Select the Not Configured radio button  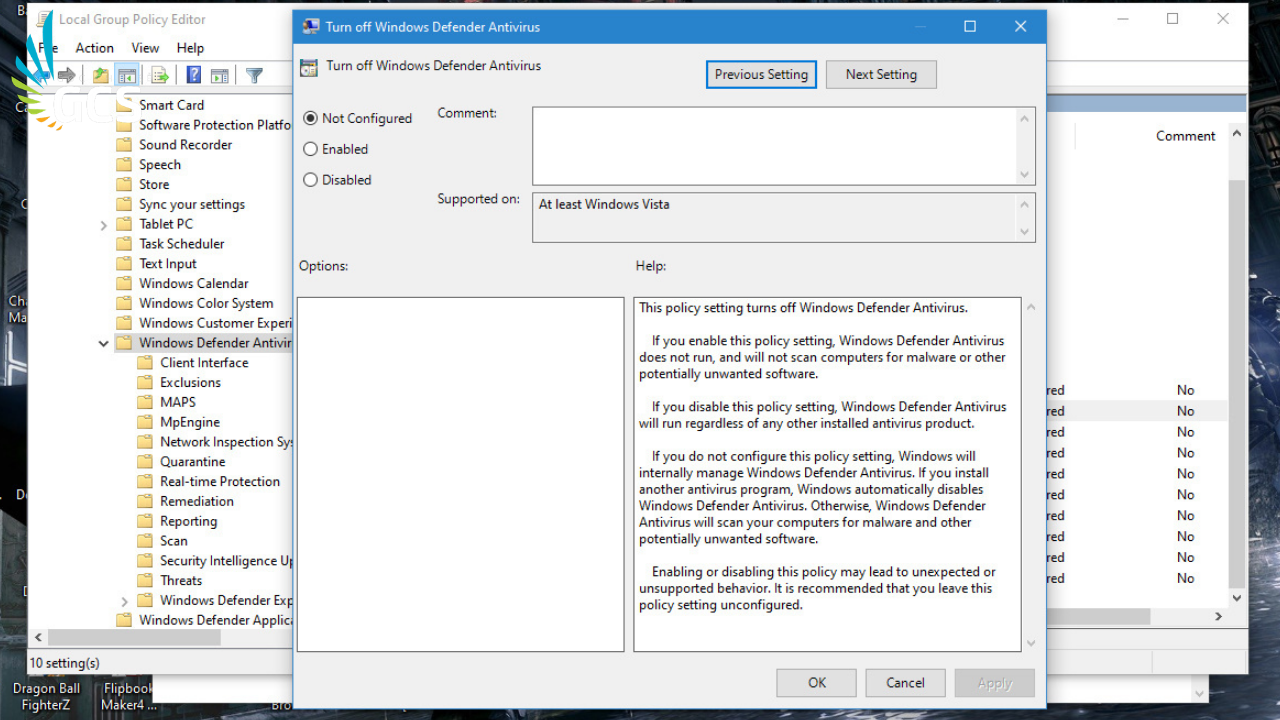[x=309, y=117]
